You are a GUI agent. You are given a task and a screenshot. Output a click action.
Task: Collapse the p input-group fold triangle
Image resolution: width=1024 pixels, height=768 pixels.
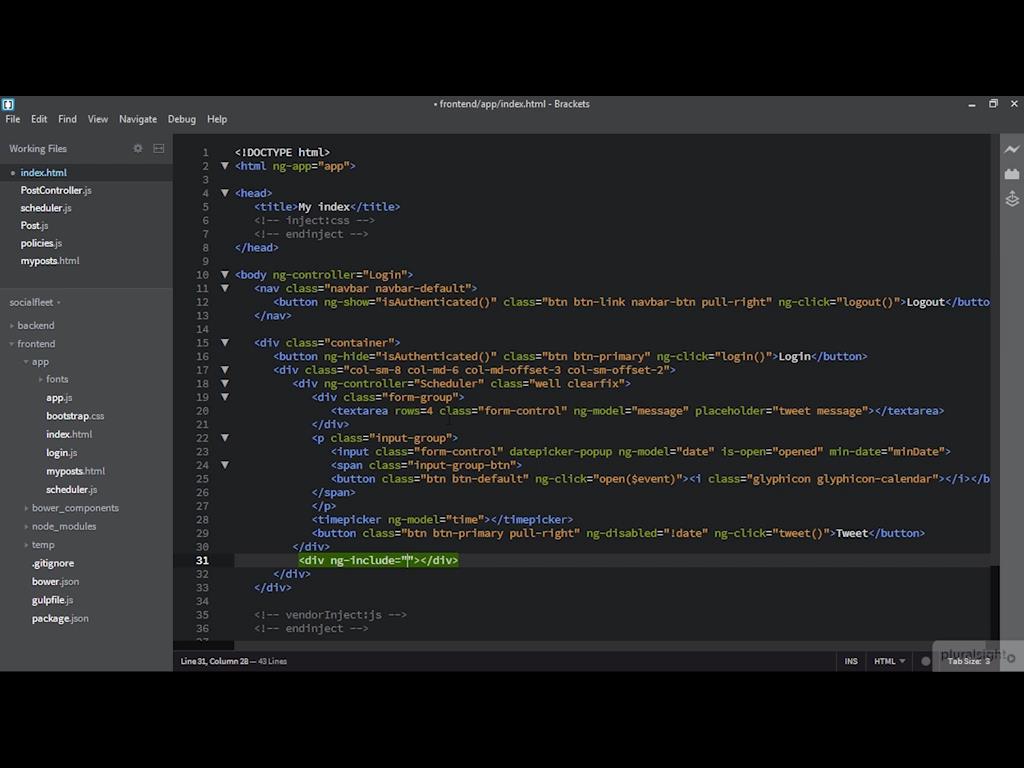pos(225,438)
